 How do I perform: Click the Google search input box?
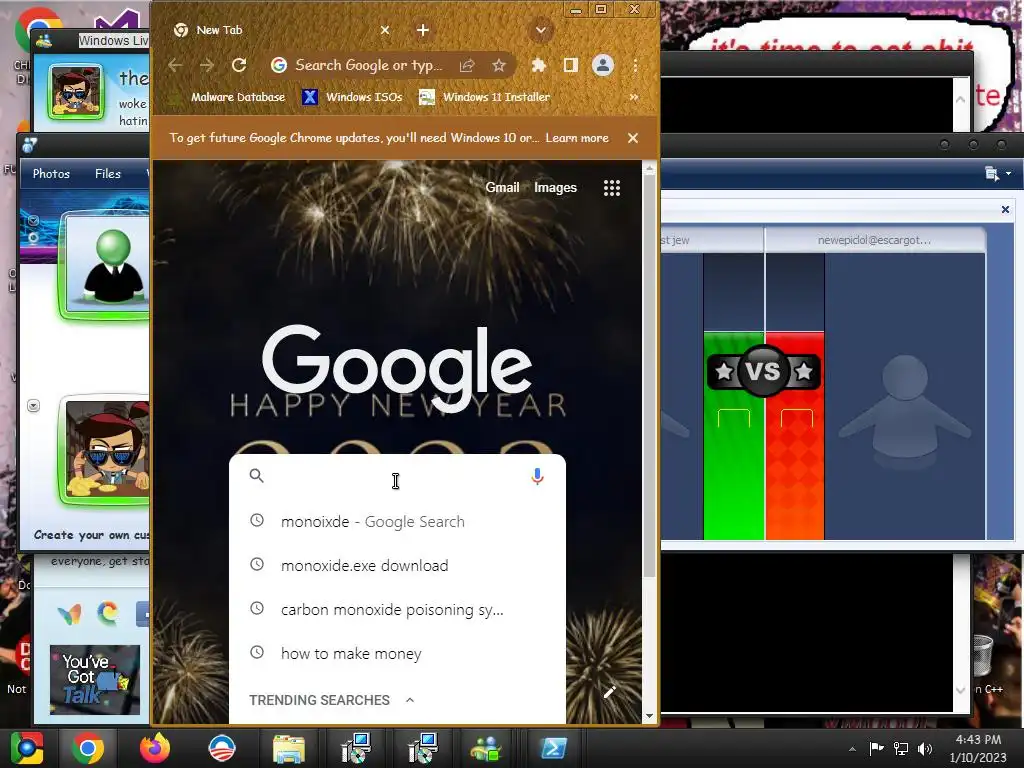pyautogui.click(x=397, y=476)
